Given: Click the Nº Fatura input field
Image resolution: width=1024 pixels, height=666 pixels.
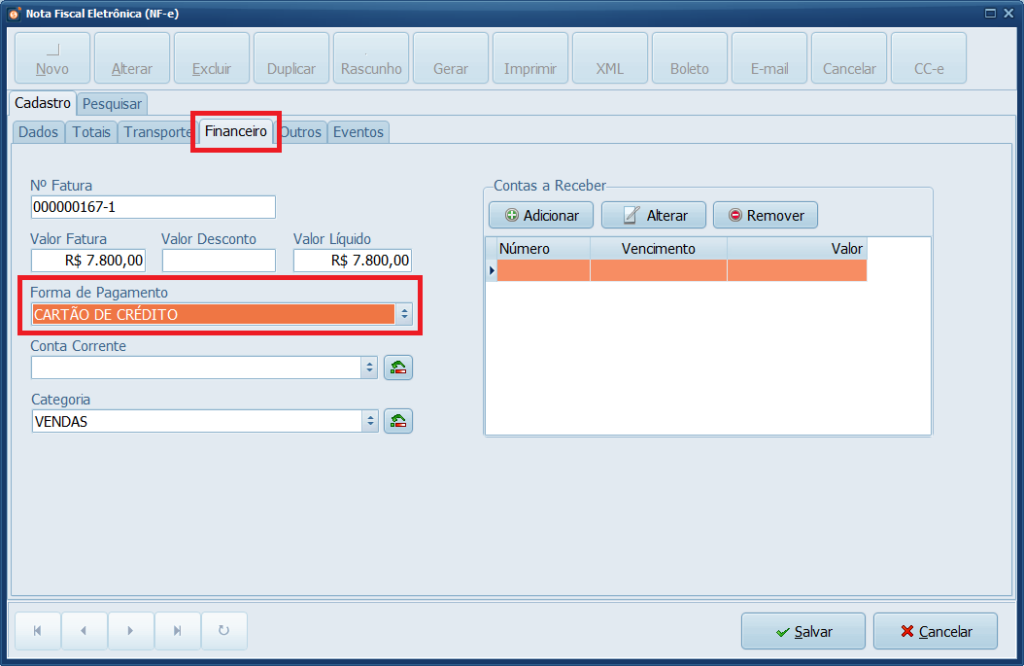Looking at the screenshot, I should click(x=153, y=207).
